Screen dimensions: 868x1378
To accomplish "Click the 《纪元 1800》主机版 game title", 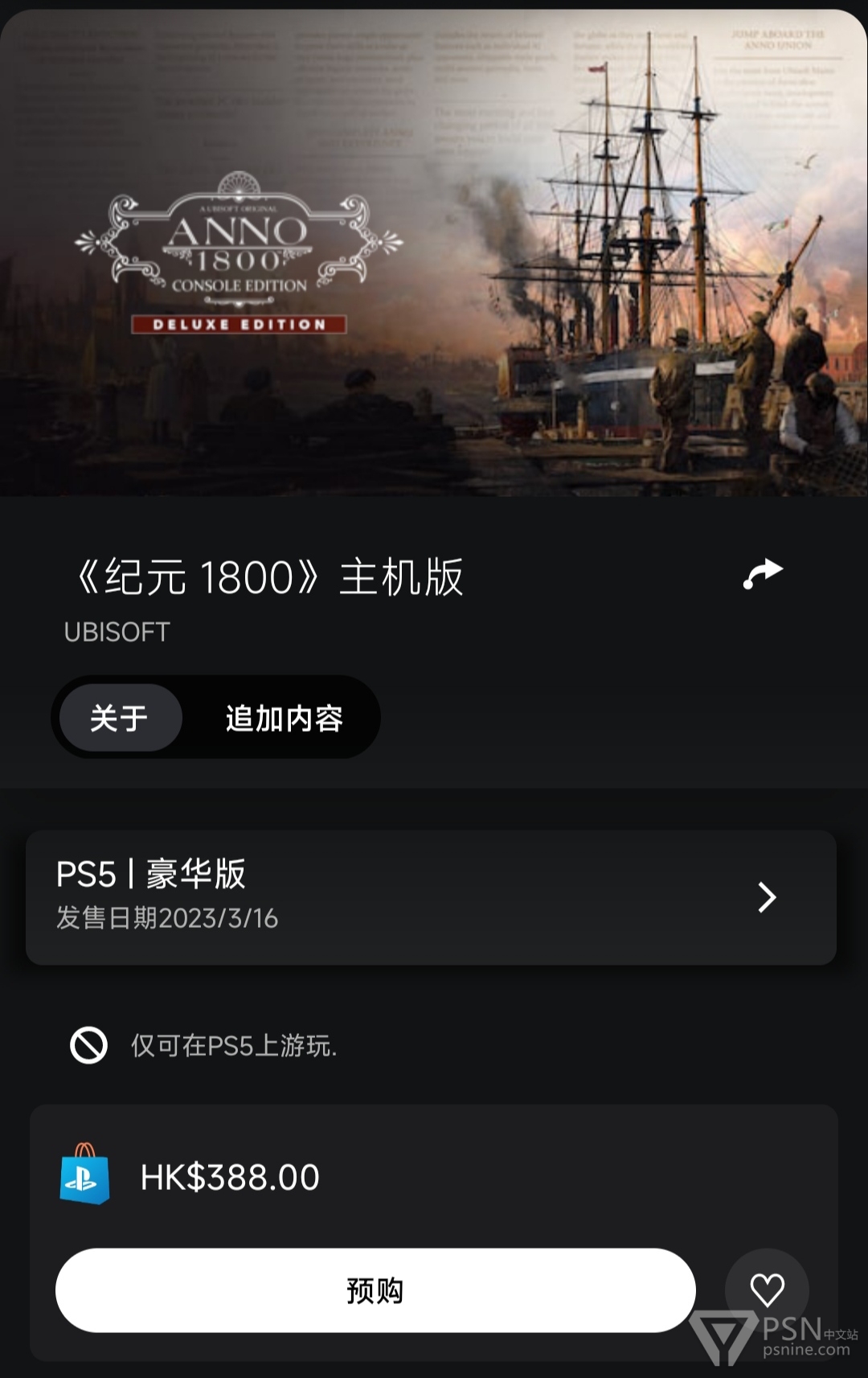I will pos(270,577).
